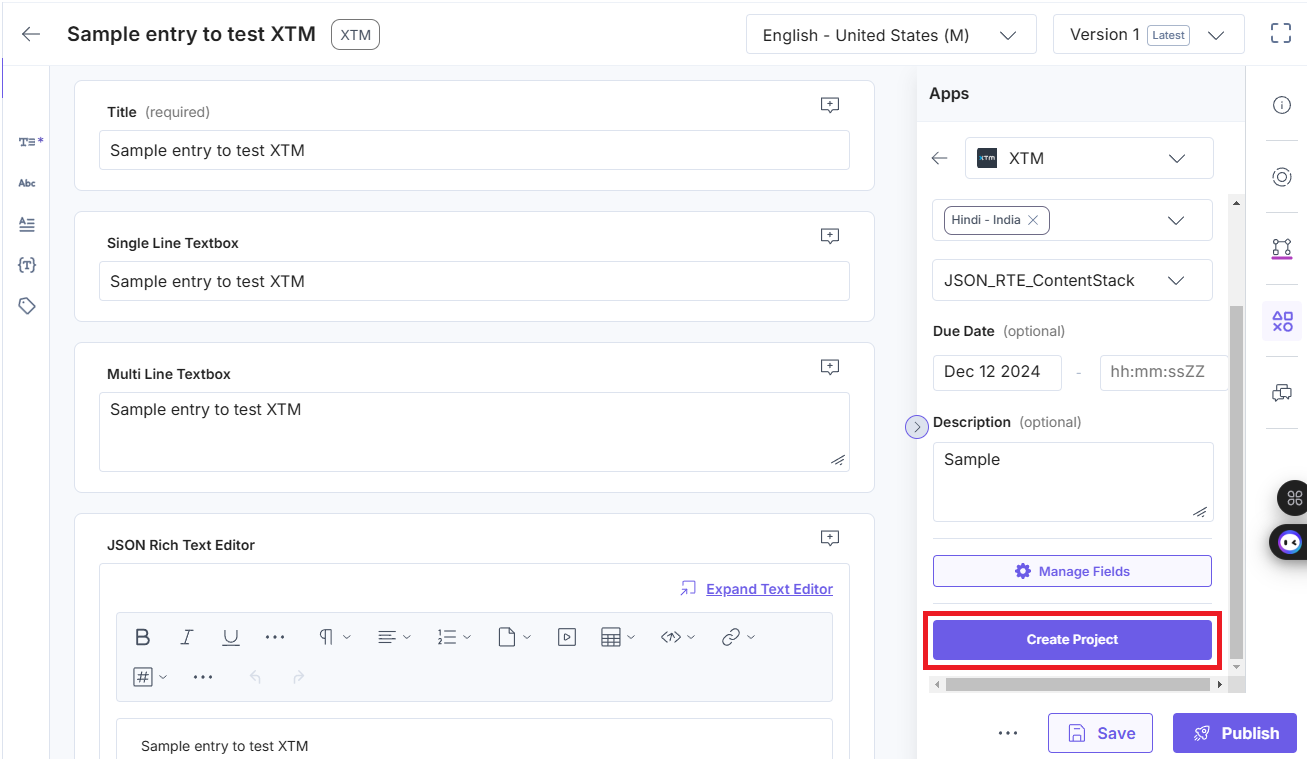Go back in the Apps panel
The image size is (1307, 759).
pos(939,158)
